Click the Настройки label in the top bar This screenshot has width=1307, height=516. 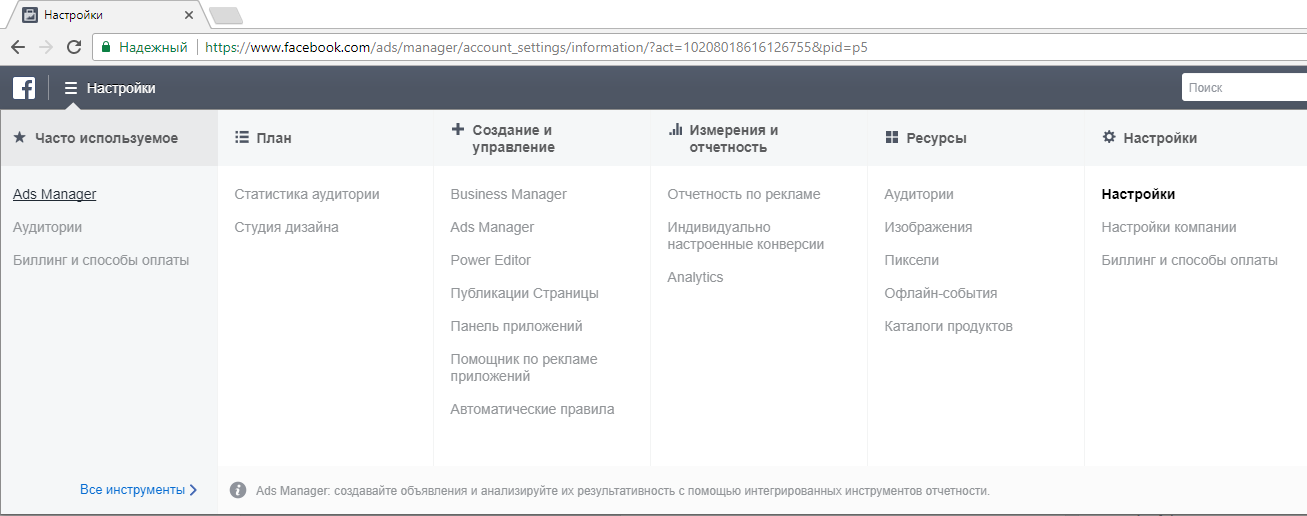tap(121, 88)
